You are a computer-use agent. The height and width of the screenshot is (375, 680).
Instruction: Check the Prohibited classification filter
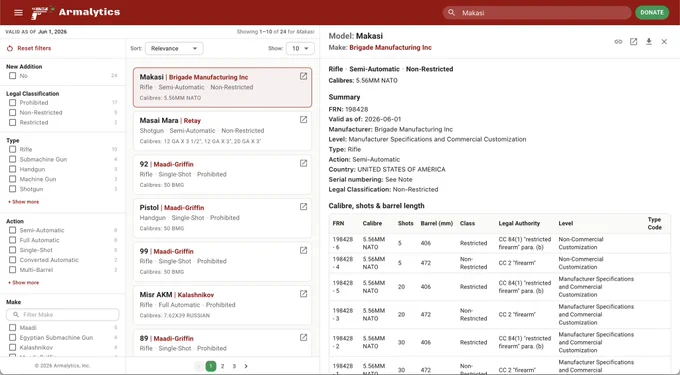tap(13, 103)
